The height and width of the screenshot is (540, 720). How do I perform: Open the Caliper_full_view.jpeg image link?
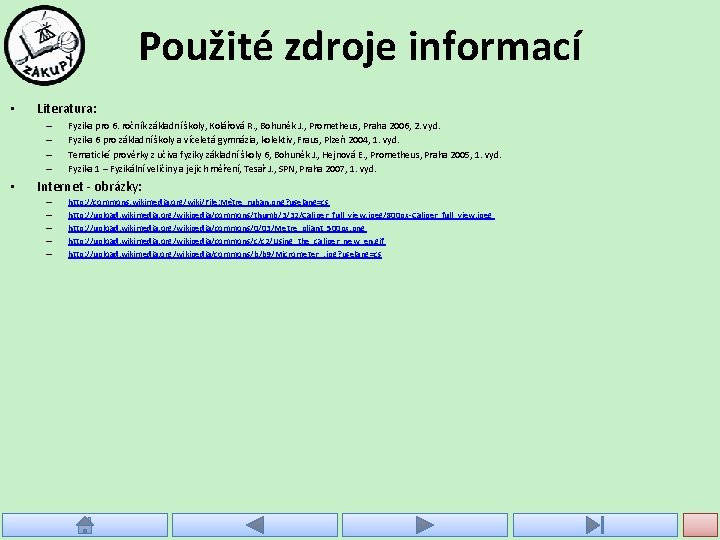(281, 215)
